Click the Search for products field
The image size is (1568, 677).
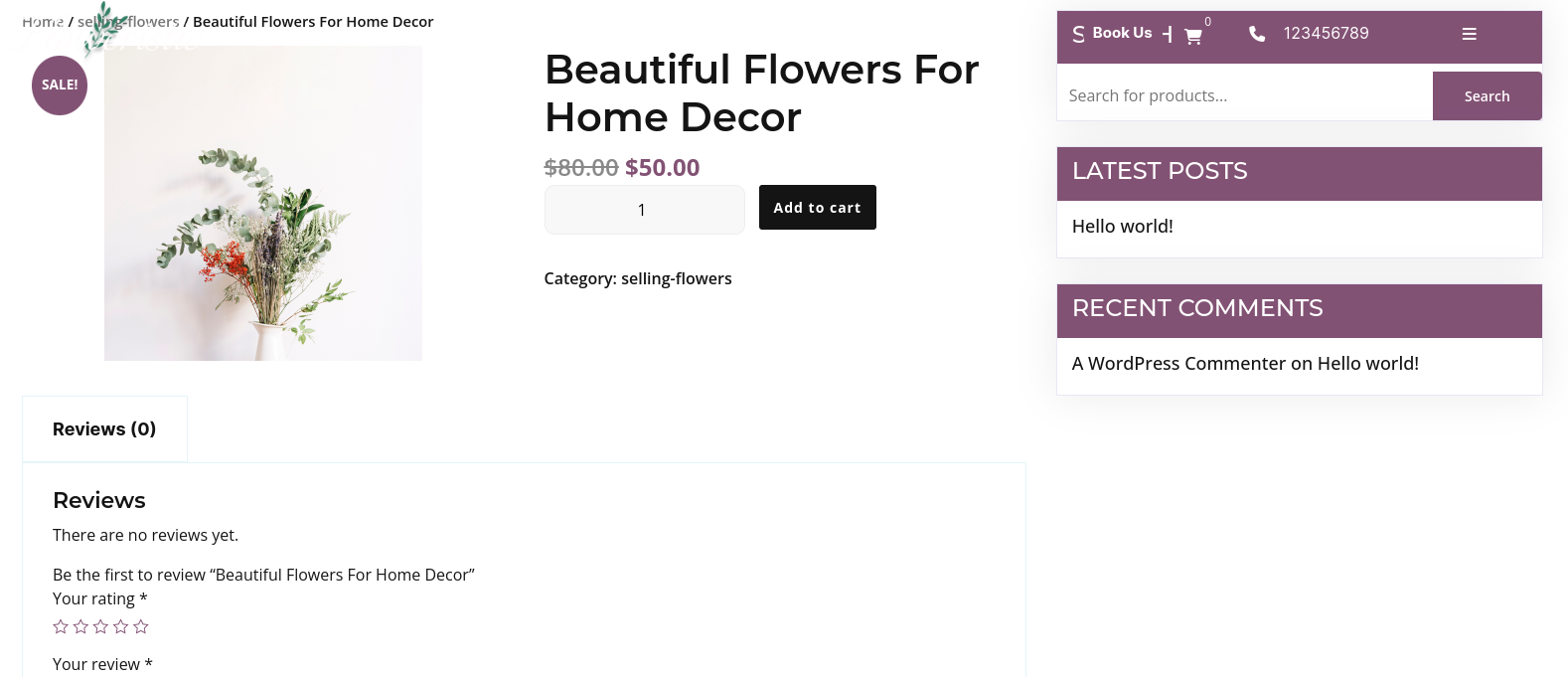(x=1244, y=96)
